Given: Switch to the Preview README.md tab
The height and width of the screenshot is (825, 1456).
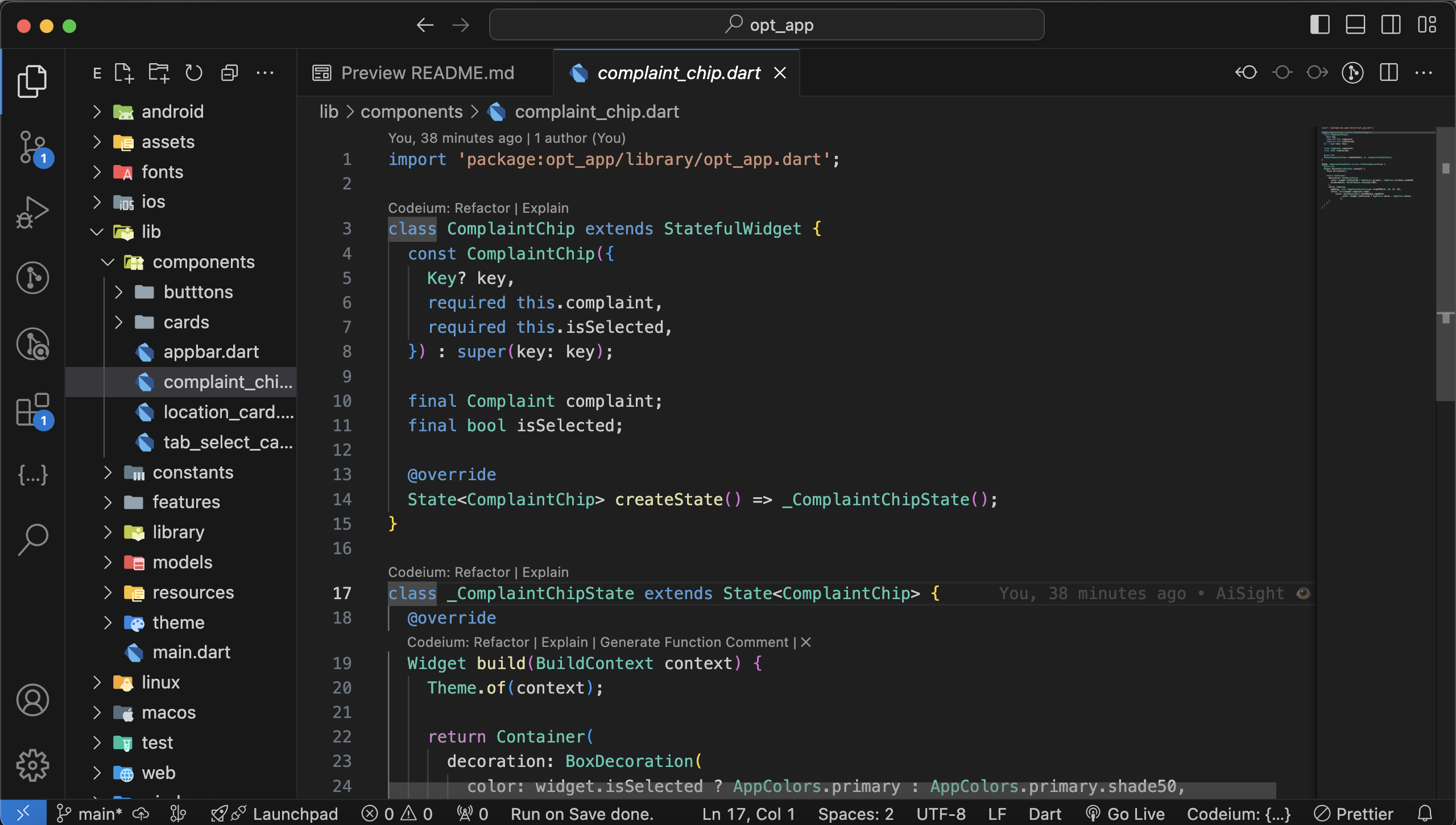Looking at the screenshot, I should [427, 73].
